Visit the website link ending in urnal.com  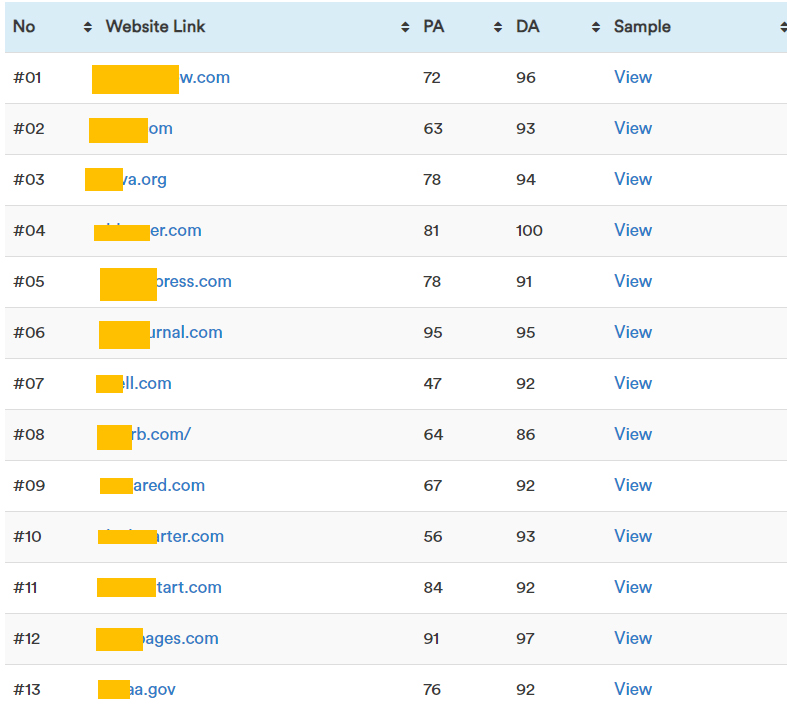pos(187,332)
